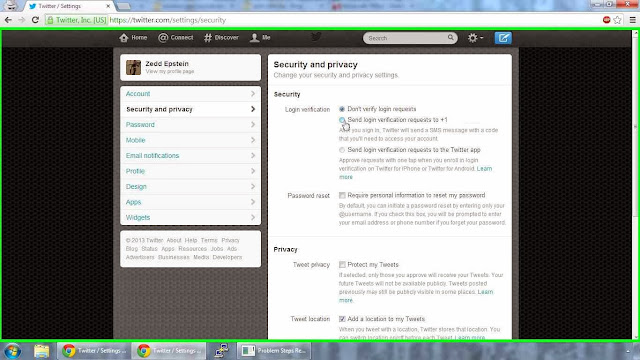Open Security and privacy section
640x360 pixels.
pos(191,109)
